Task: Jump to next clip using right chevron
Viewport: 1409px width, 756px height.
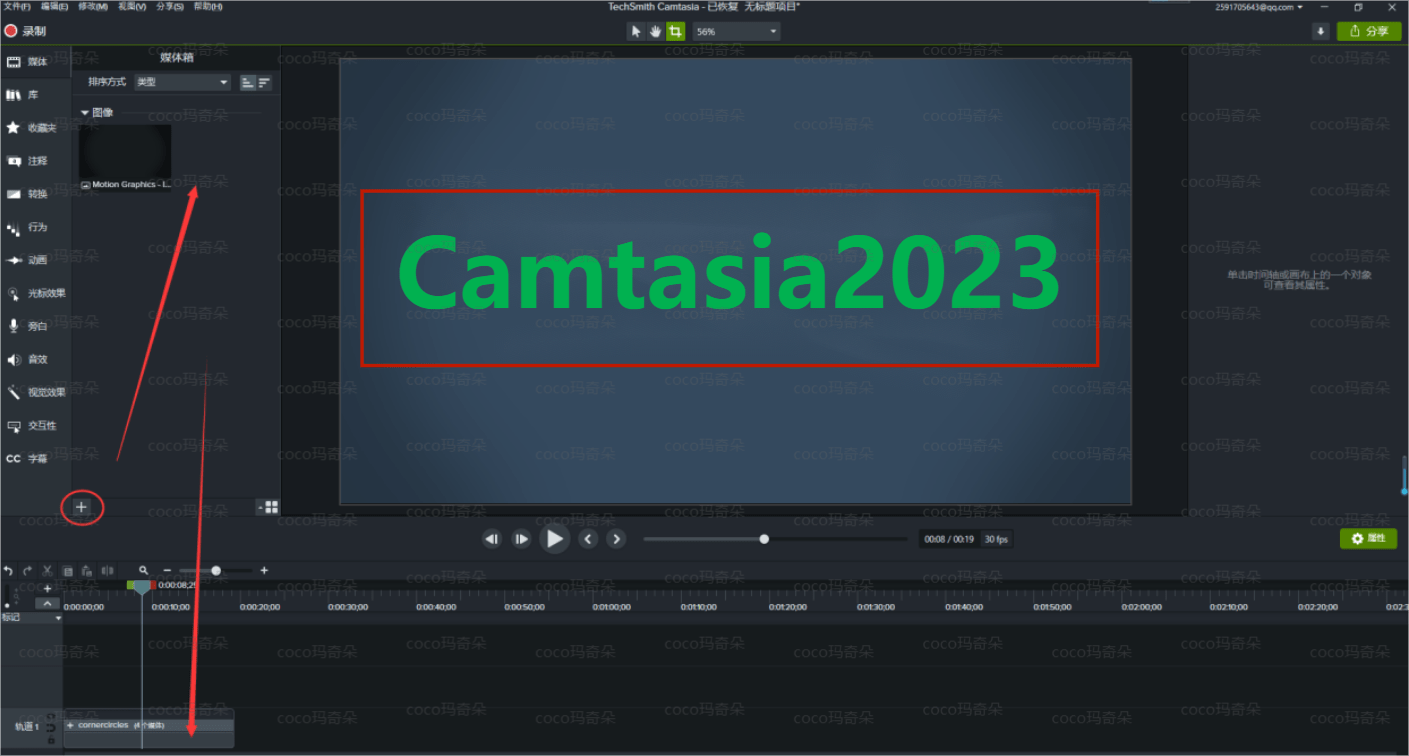Action: [x=616, y=539]
